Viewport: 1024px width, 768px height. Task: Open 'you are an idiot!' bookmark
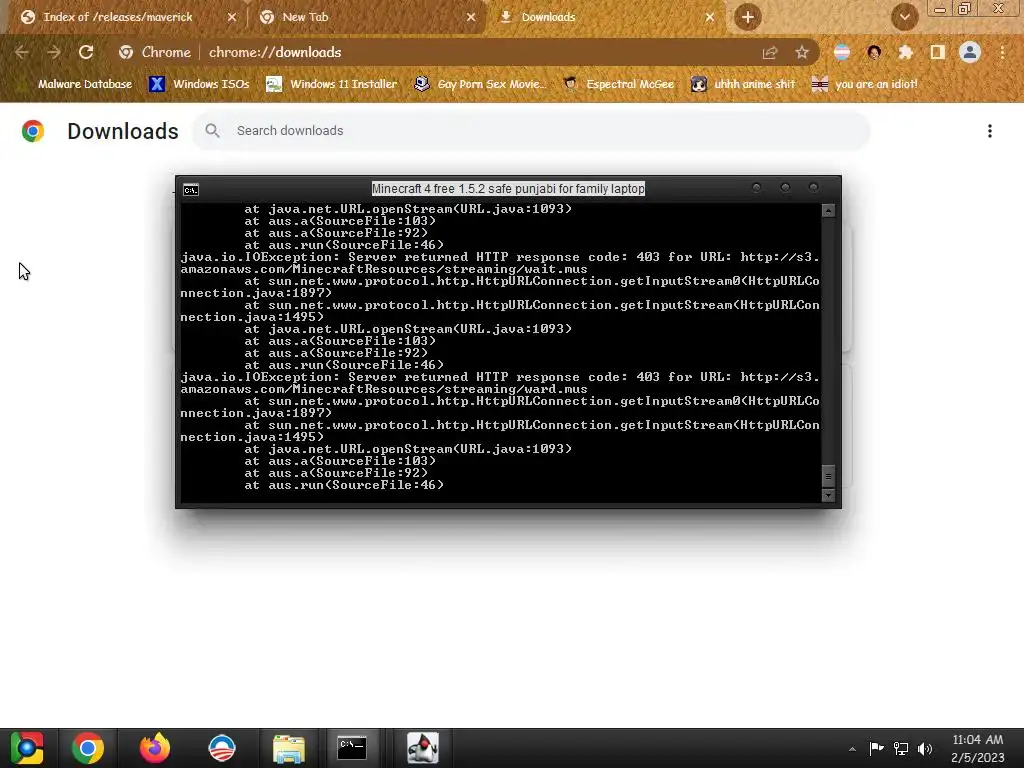click(x=864, y=84)
